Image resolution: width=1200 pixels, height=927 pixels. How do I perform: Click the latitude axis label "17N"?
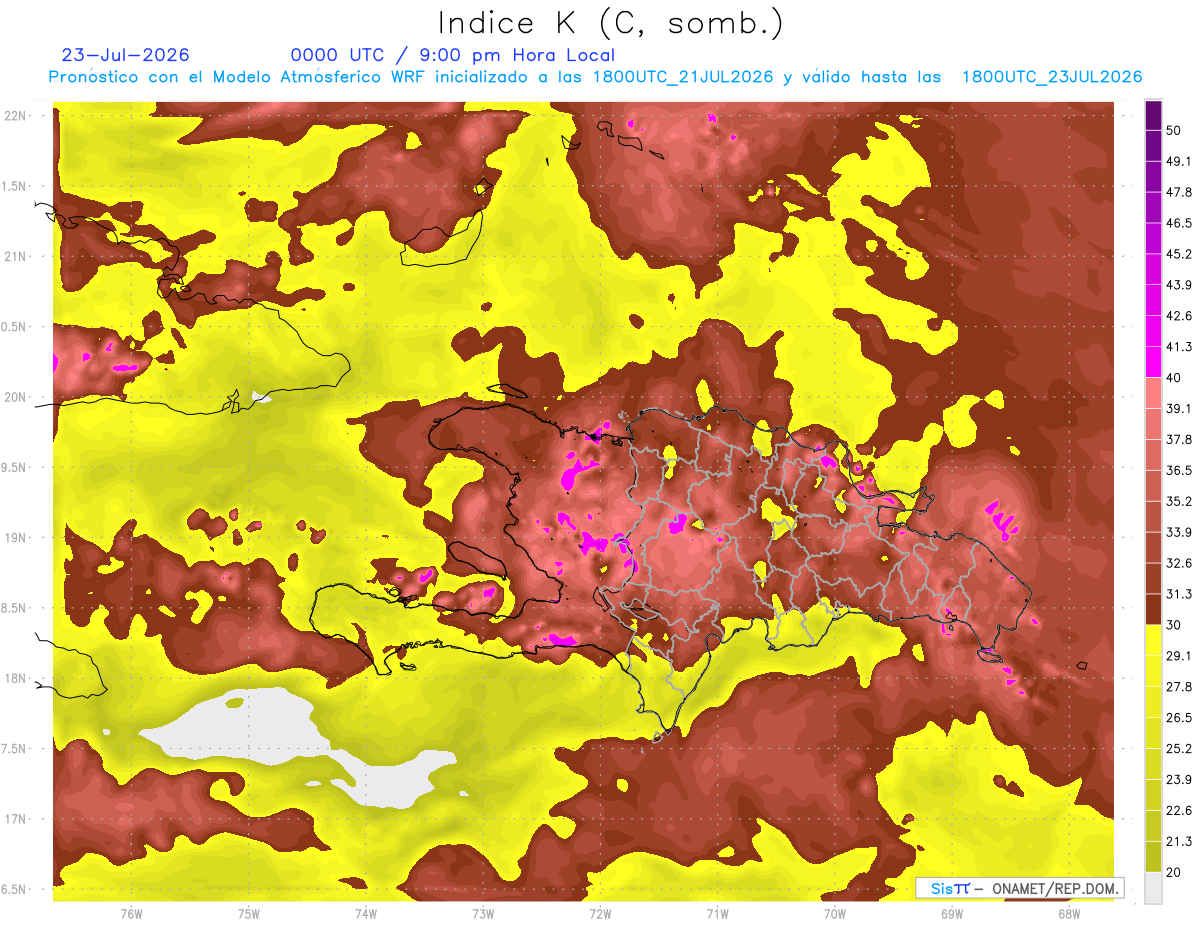15,819
